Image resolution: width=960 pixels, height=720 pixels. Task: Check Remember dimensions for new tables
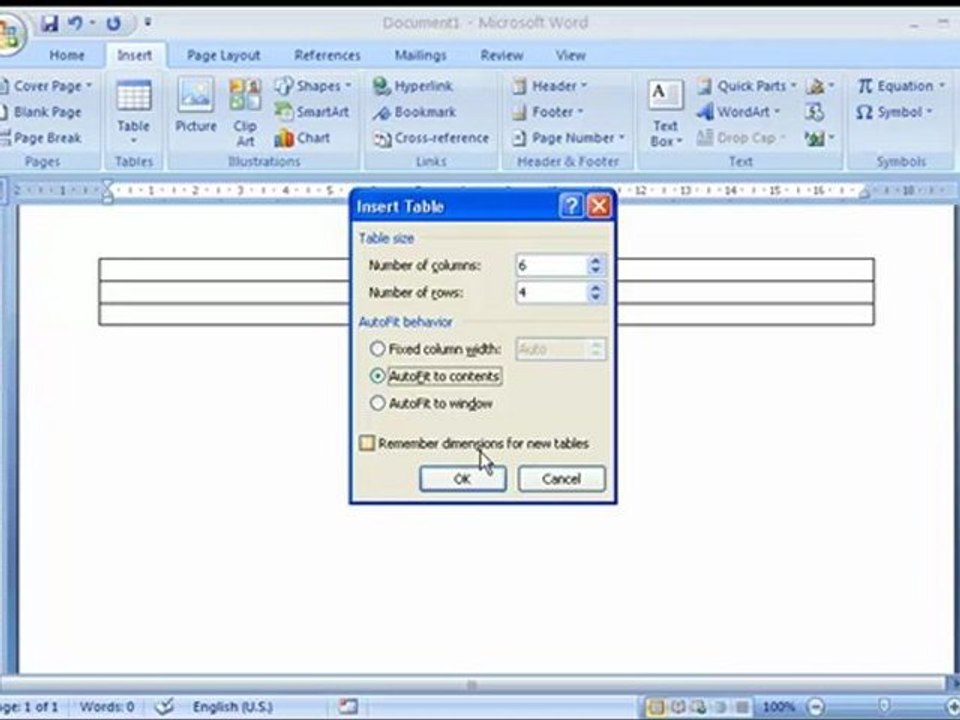point(474,443)
